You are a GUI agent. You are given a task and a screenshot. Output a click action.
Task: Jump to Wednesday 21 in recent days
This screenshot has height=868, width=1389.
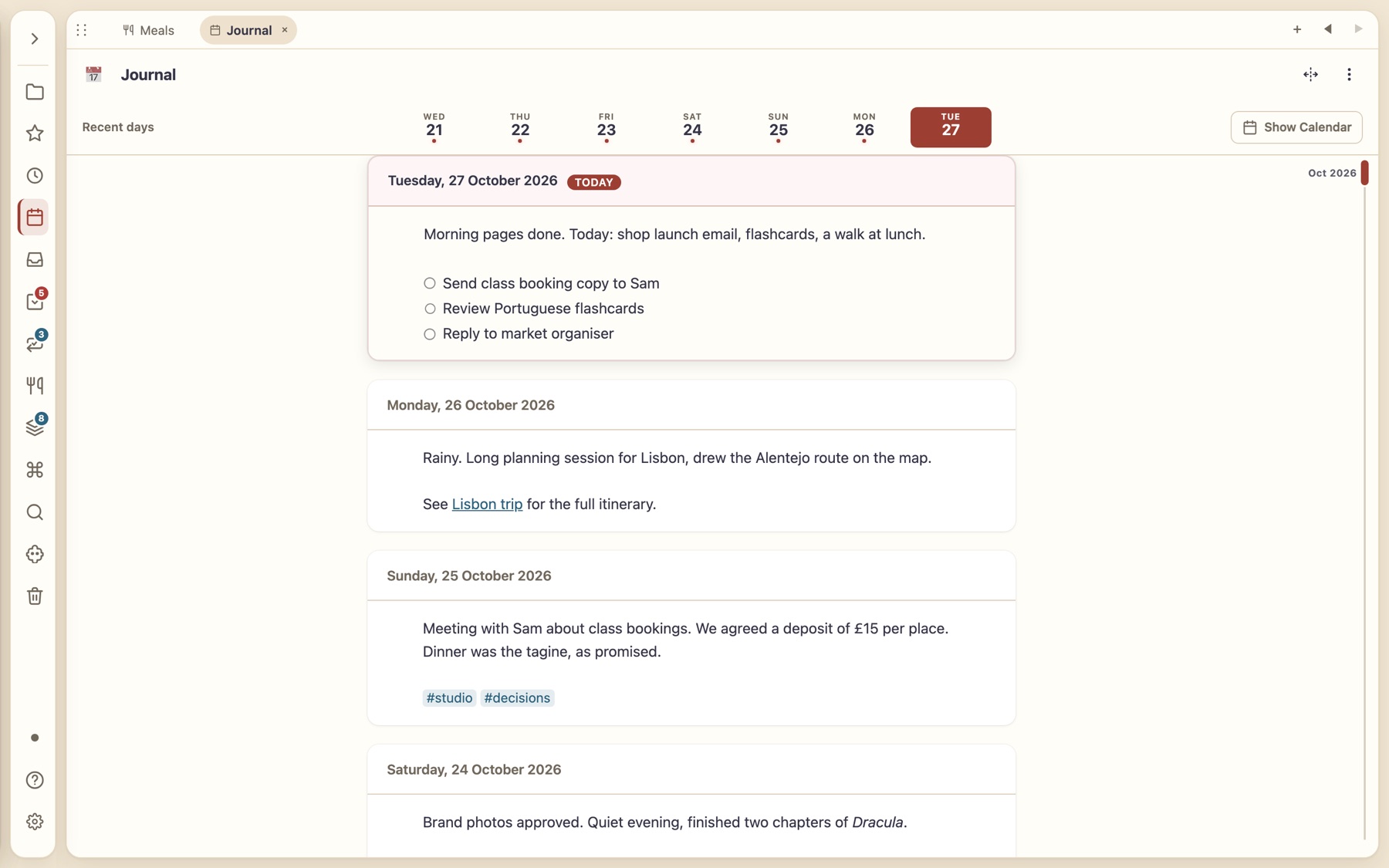[x=434, y=127]
